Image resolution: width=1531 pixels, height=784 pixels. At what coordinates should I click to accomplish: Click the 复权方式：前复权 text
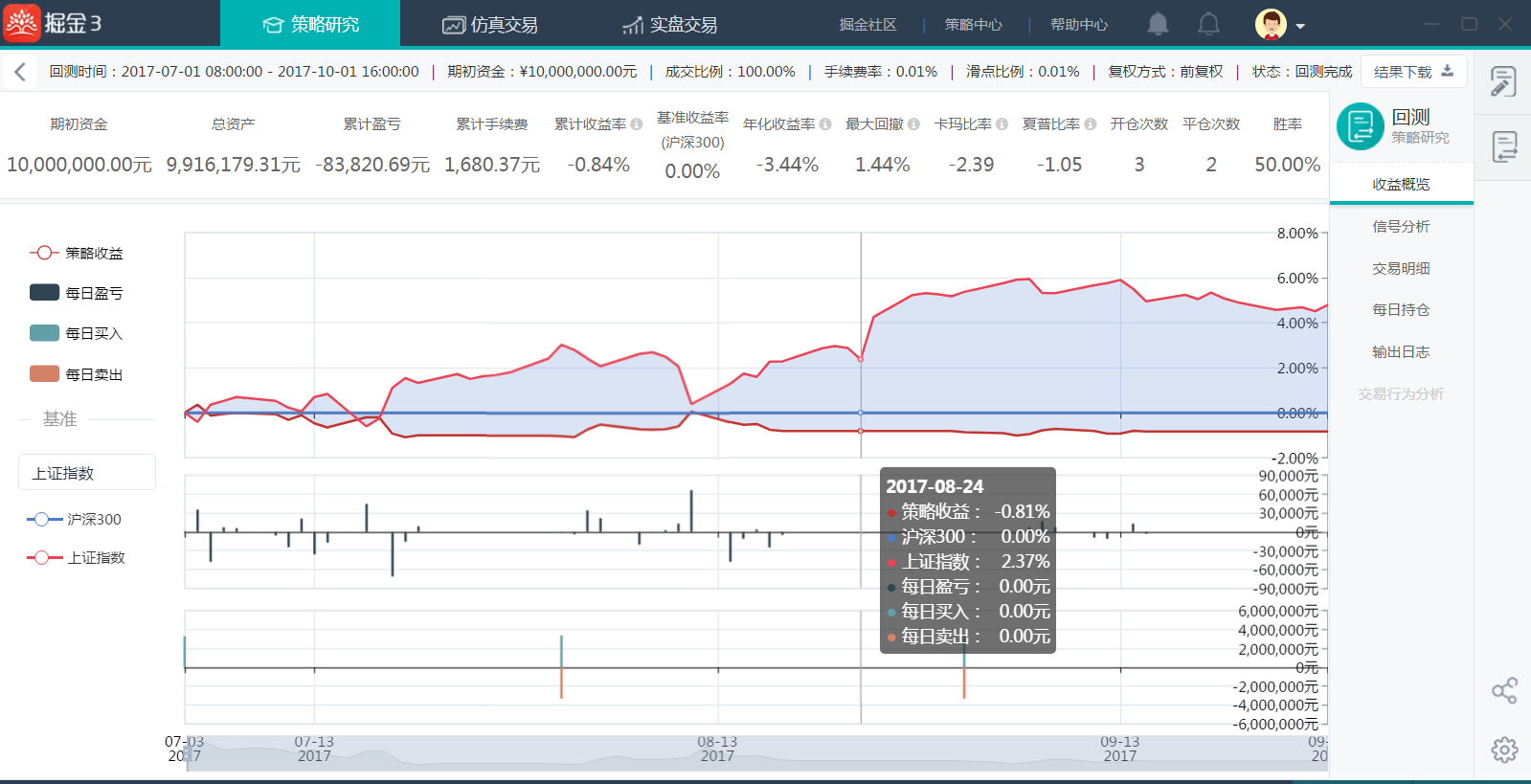[1165, 72]
